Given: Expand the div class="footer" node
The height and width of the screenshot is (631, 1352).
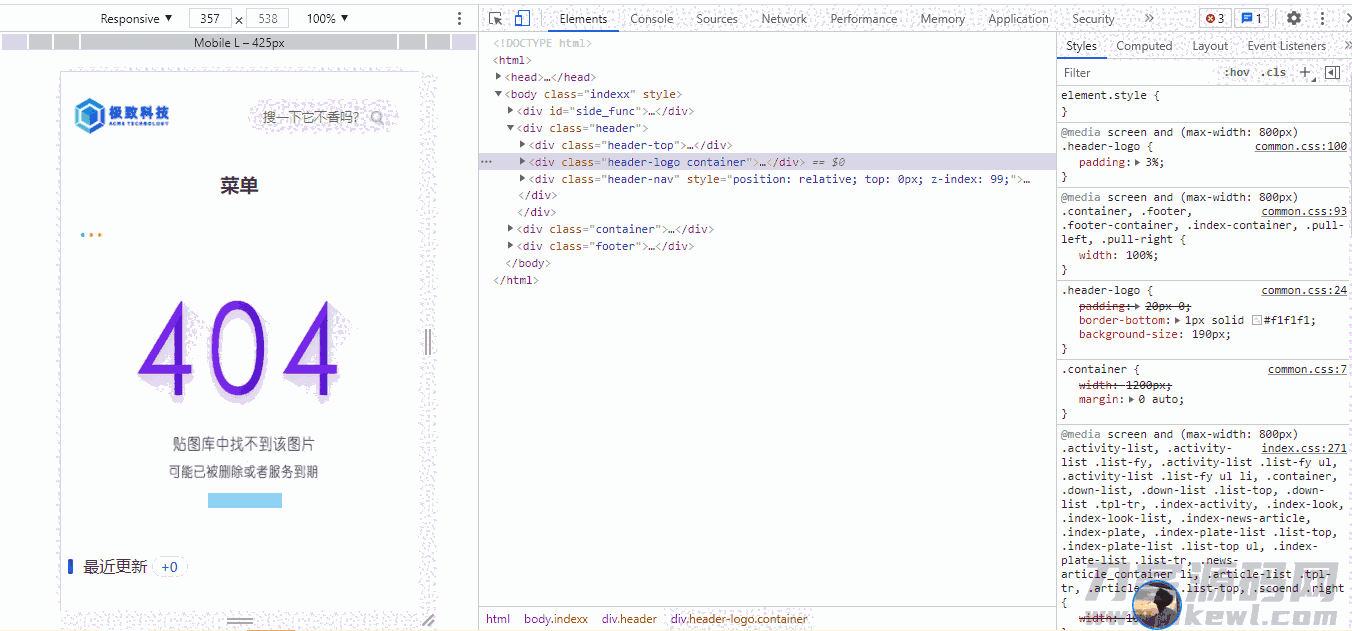Looking at the screenshot, I should (x=511, y=246).
